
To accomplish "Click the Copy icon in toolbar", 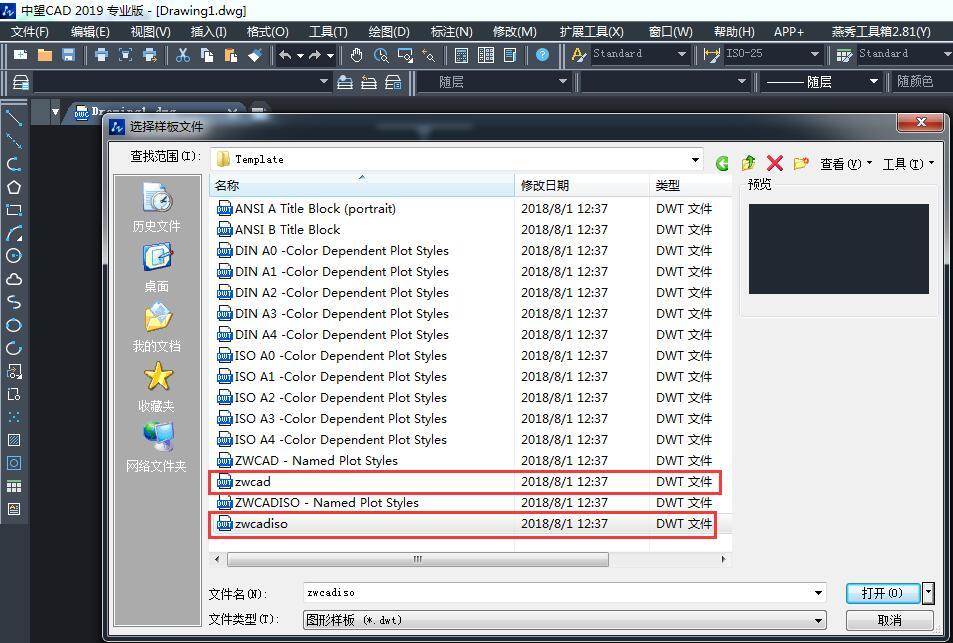I will tap(207, 55).
